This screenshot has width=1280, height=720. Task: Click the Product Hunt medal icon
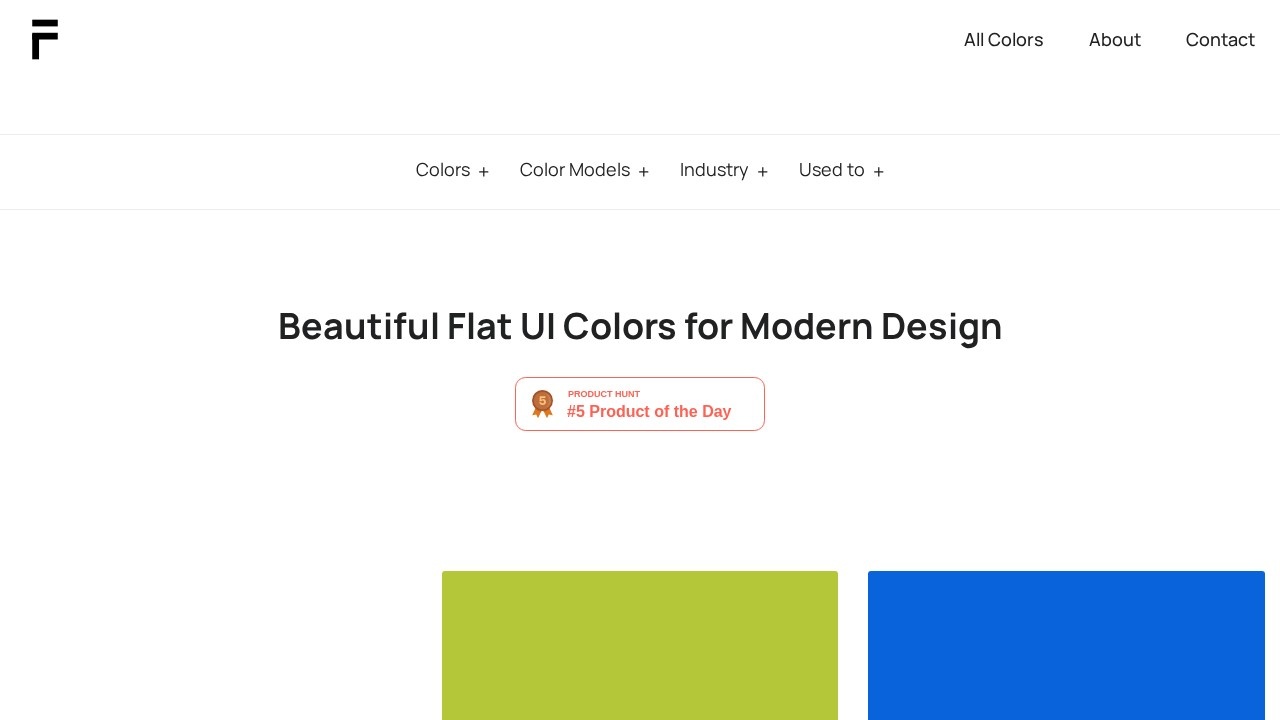(x=543, y=404)
